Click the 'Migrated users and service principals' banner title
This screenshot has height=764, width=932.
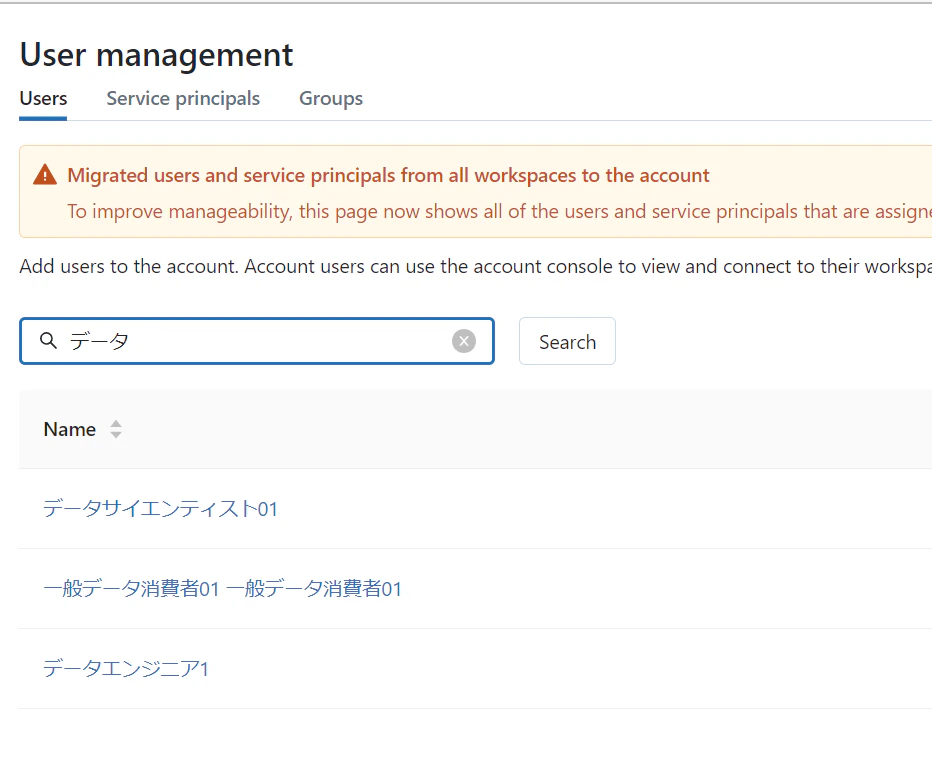click(x=388, y=176)
